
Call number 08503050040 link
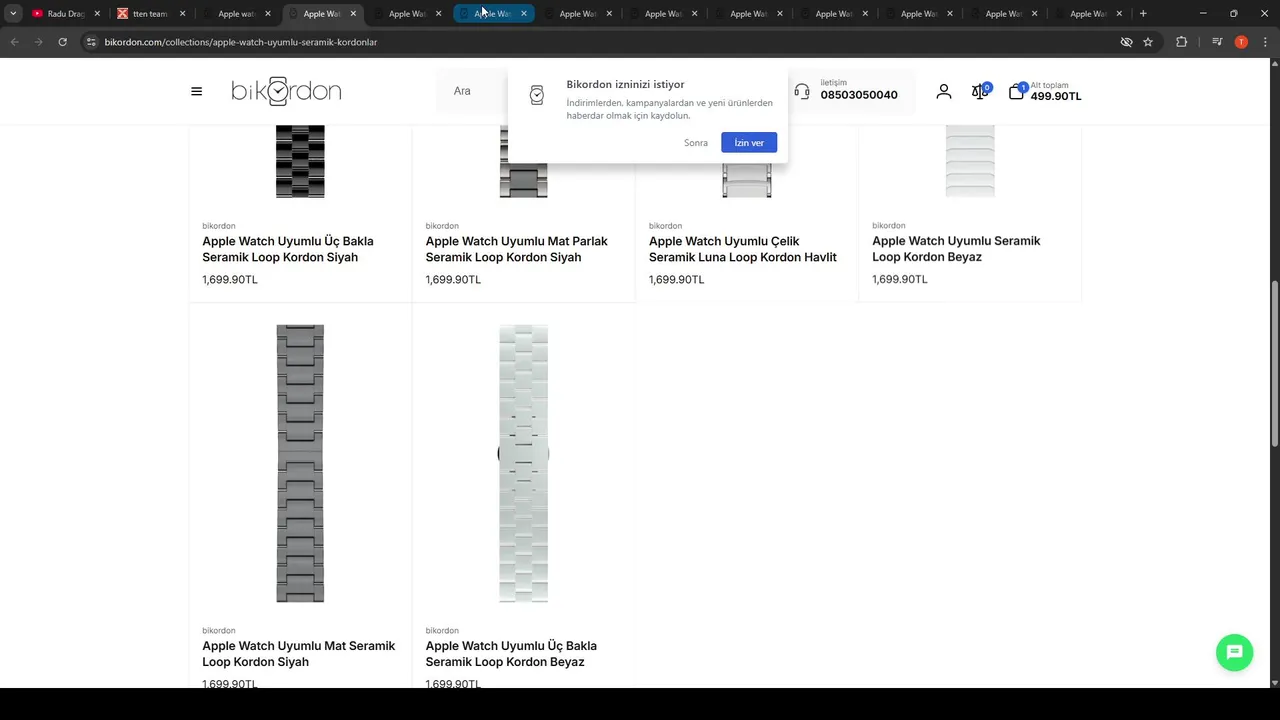[x=859, y=95]
